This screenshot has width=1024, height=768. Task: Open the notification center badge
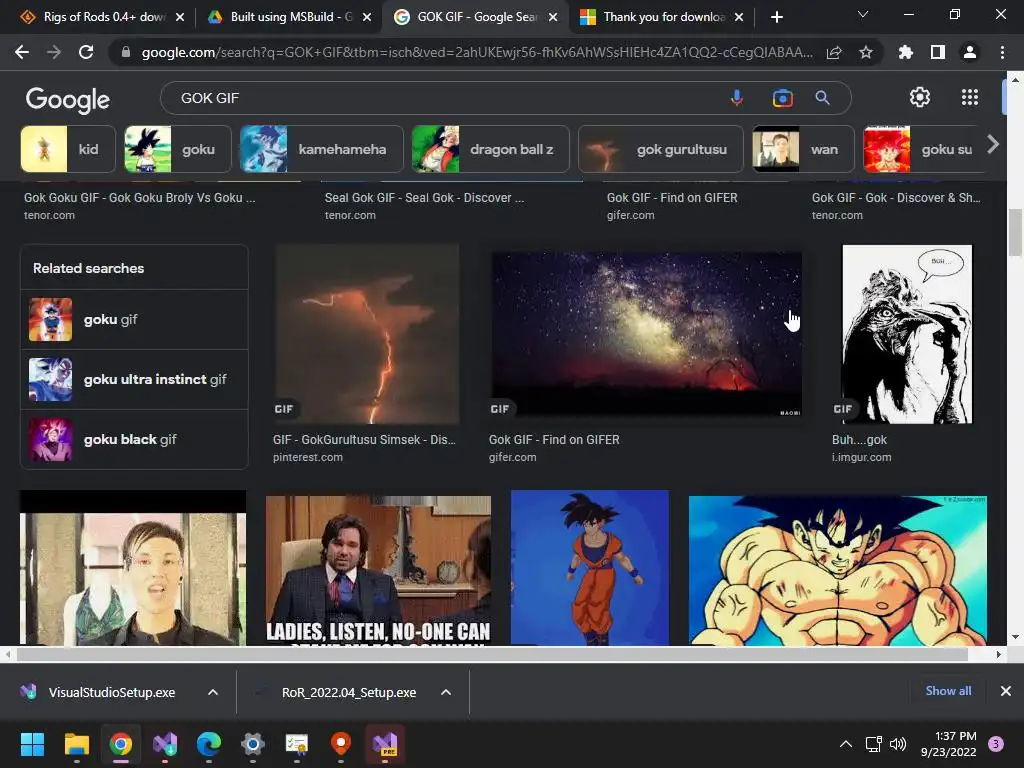pyautogui.click(x=996, y=744)
